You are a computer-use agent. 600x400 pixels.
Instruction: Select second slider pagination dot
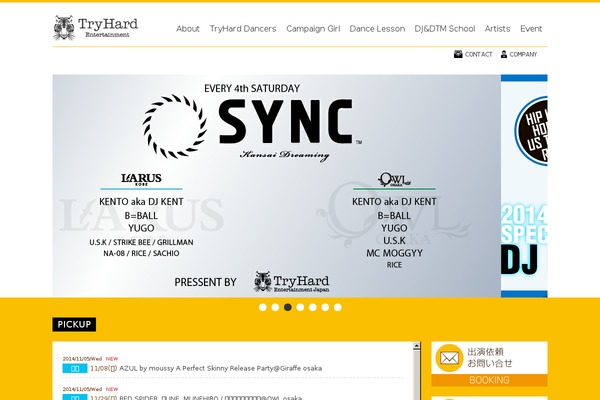click(x=275, y=307)
